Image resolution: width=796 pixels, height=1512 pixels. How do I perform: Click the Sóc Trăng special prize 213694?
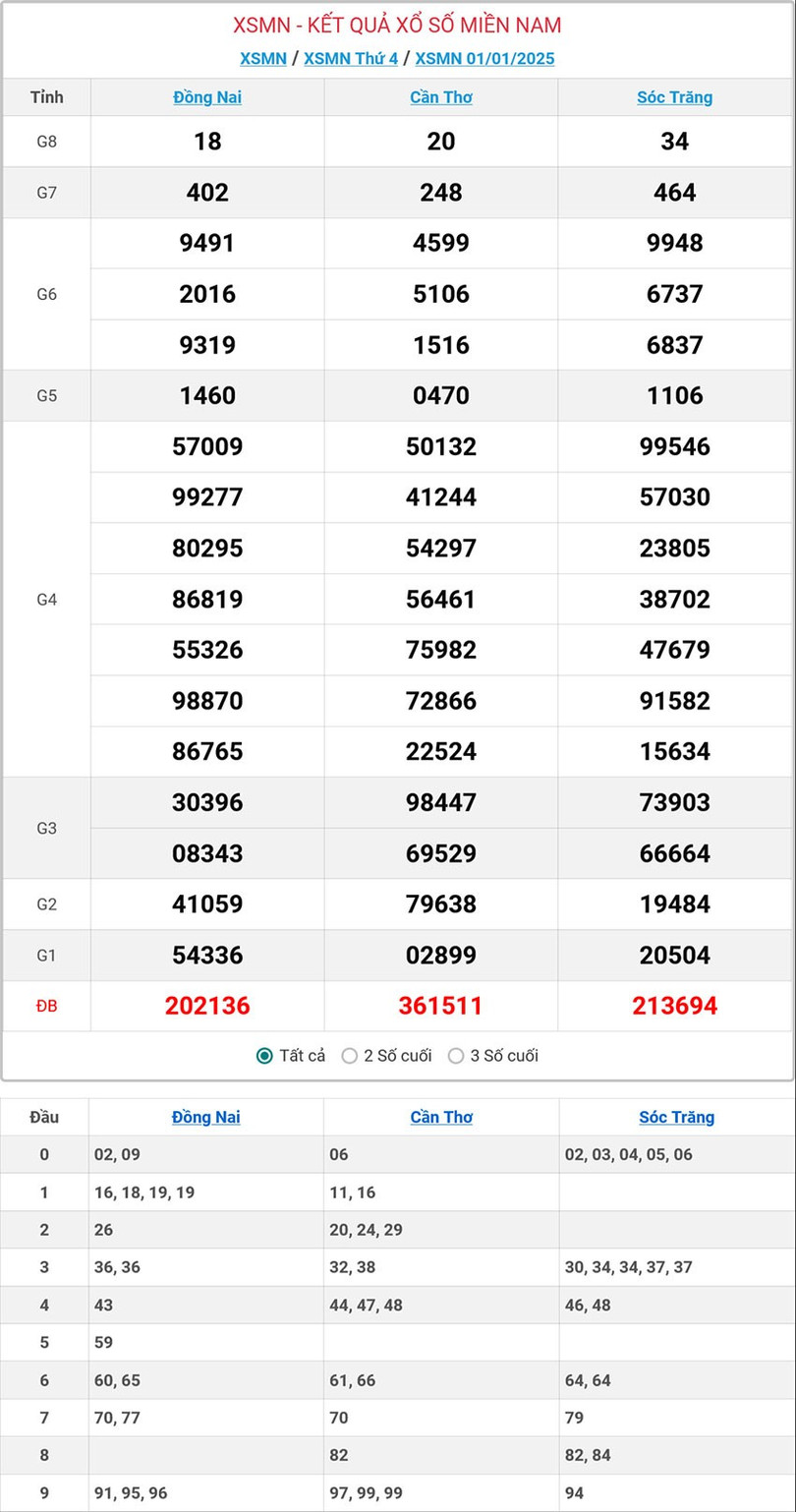coord(675,1006)
